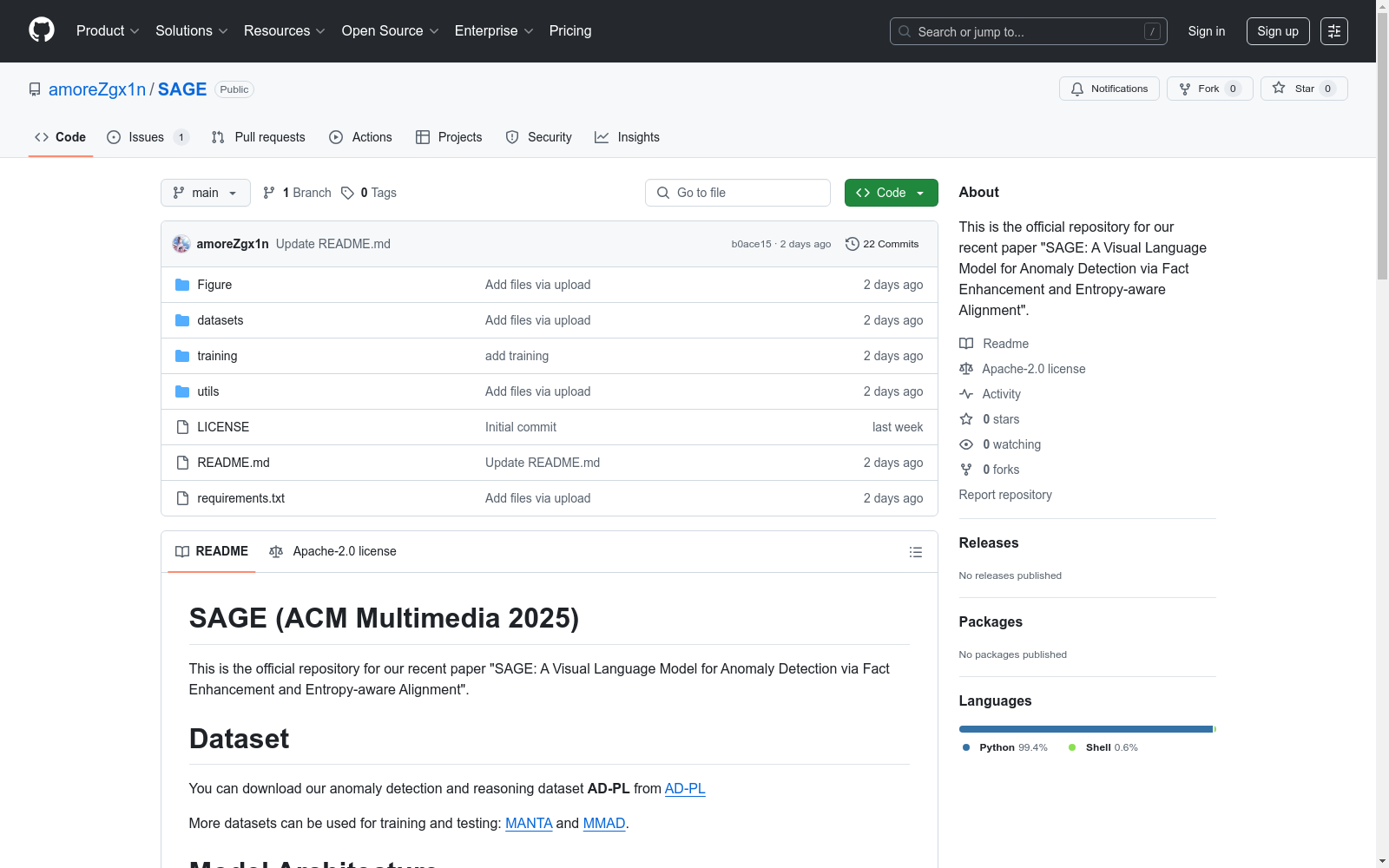Click Report repository link
Image resolution: width=1389 pixels, height=868 pixels.
point(1005,495)
